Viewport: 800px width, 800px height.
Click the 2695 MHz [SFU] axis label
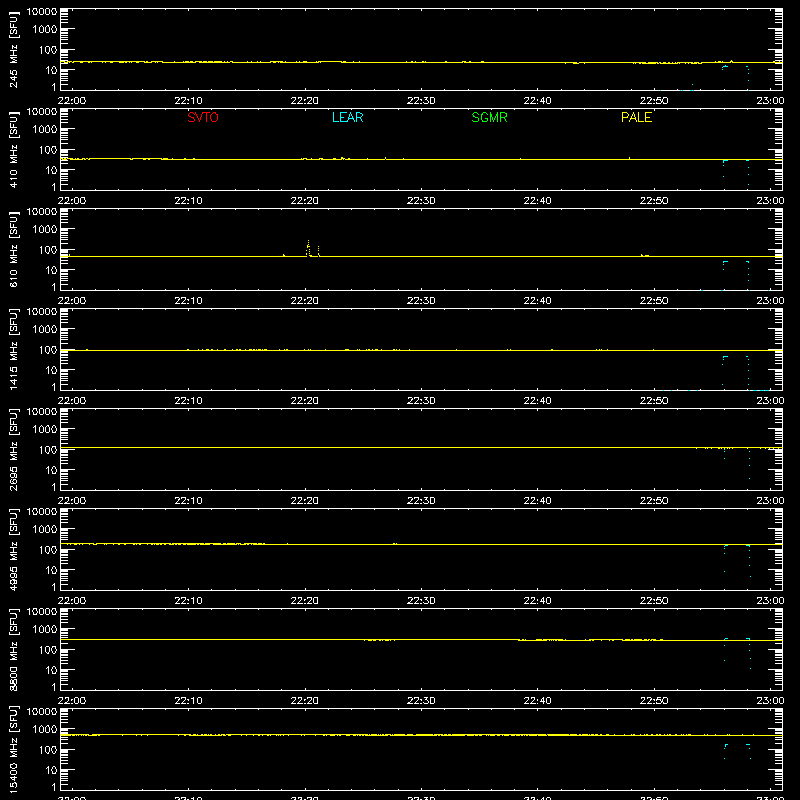coord(13,449)
